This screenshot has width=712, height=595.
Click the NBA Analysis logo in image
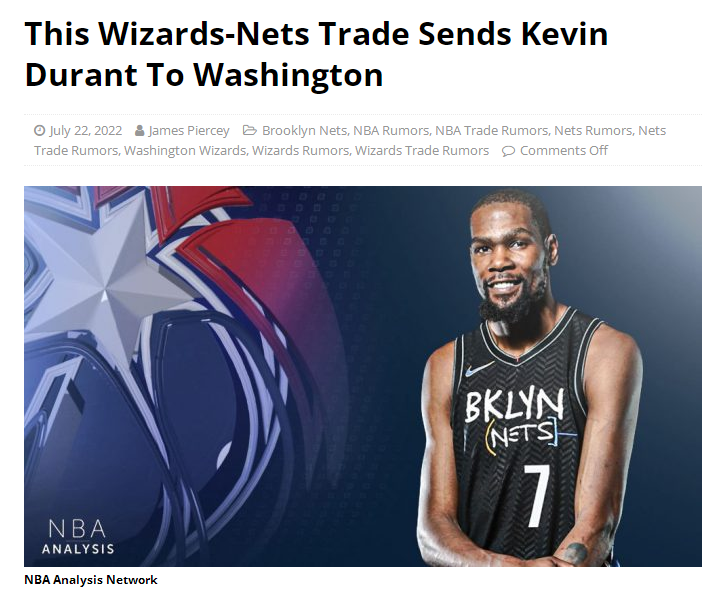click(78, 537)
